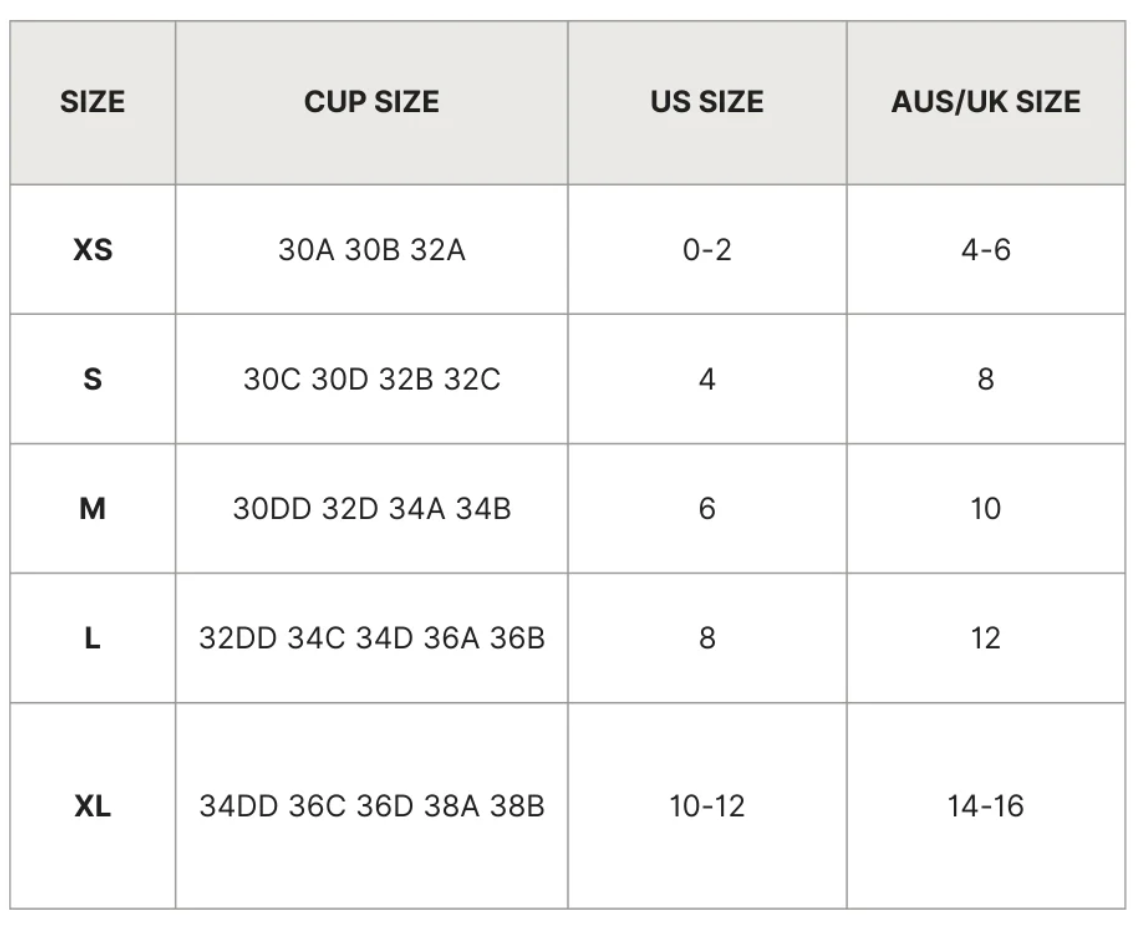This screenshot has width=1138, height=928.
Task: Click the AUS/UK SIZE column header
Action: (985, 102)
